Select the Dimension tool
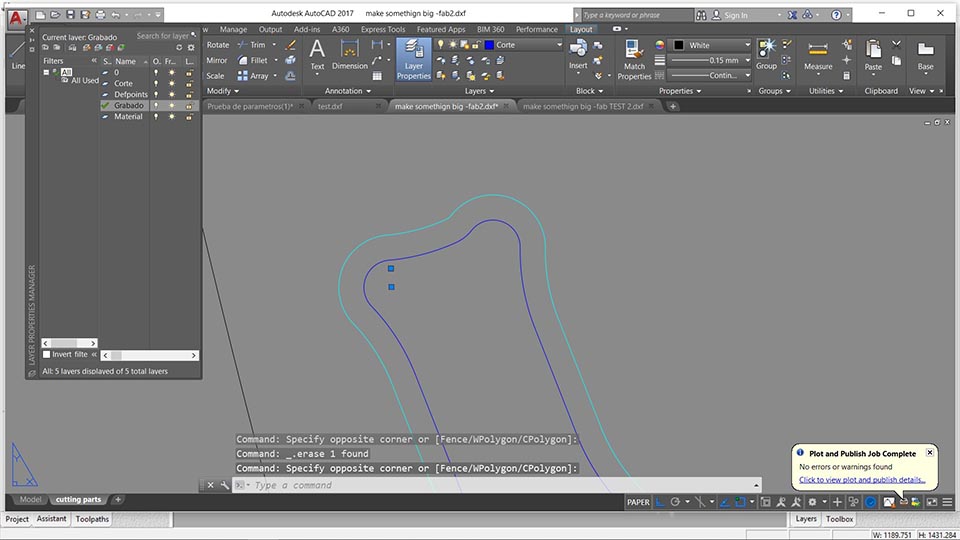960x540 pixels. pyautogui.click(x=350, y=56)
